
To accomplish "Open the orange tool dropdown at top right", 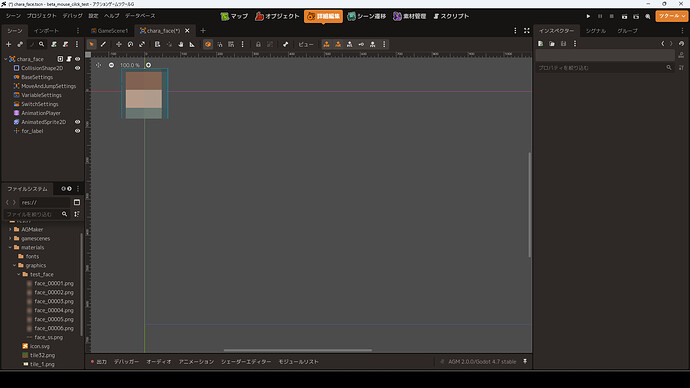I will click(672, 16).
